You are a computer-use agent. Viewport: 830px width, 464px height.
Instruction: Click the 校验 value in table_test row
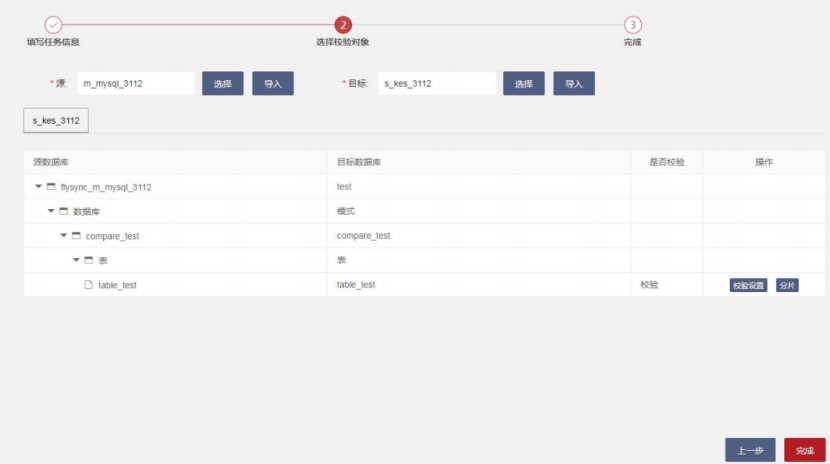[x=649, y=285]
